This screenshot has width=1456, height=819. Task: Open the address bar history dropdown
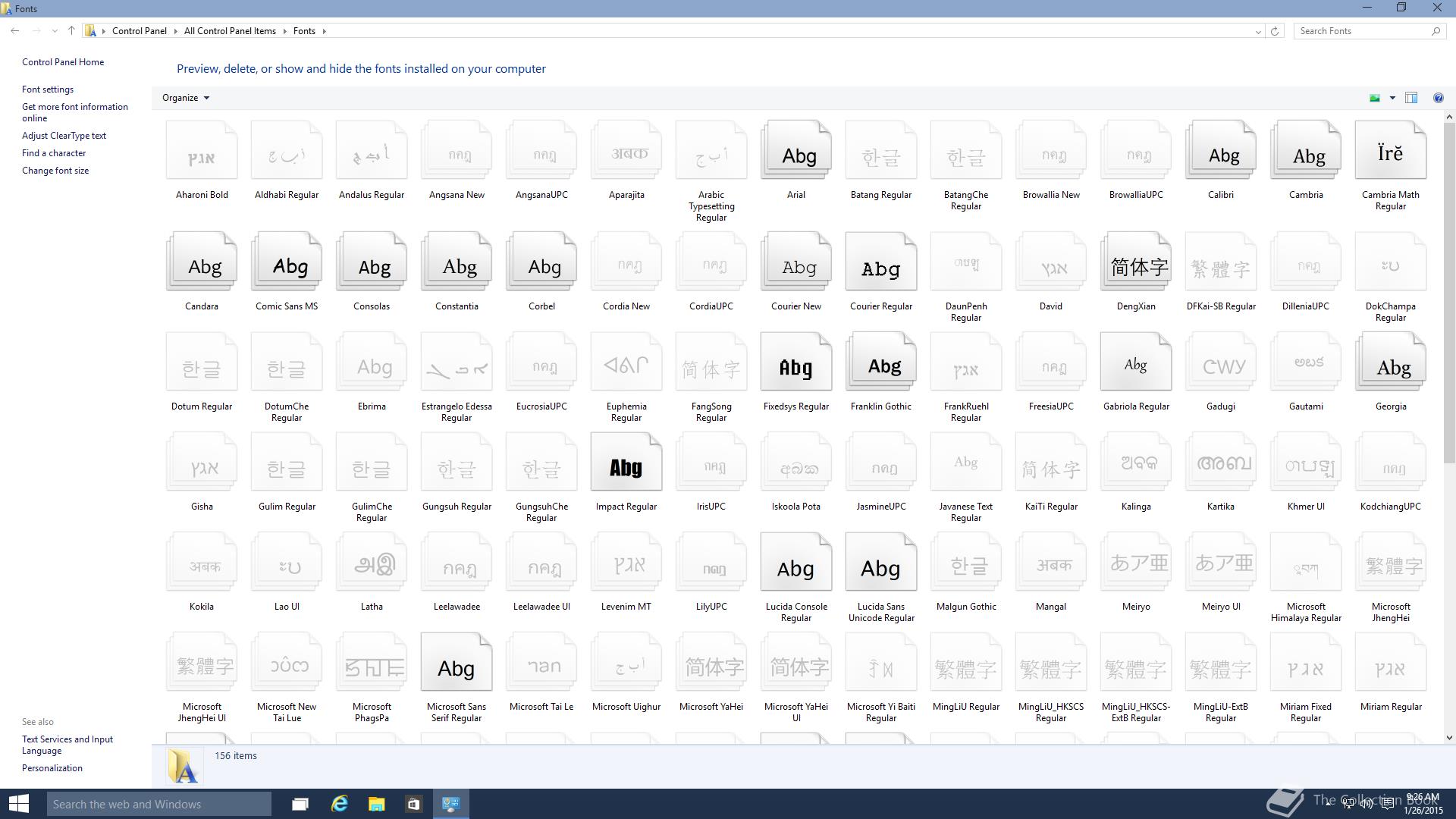[x=1258, y=31]
